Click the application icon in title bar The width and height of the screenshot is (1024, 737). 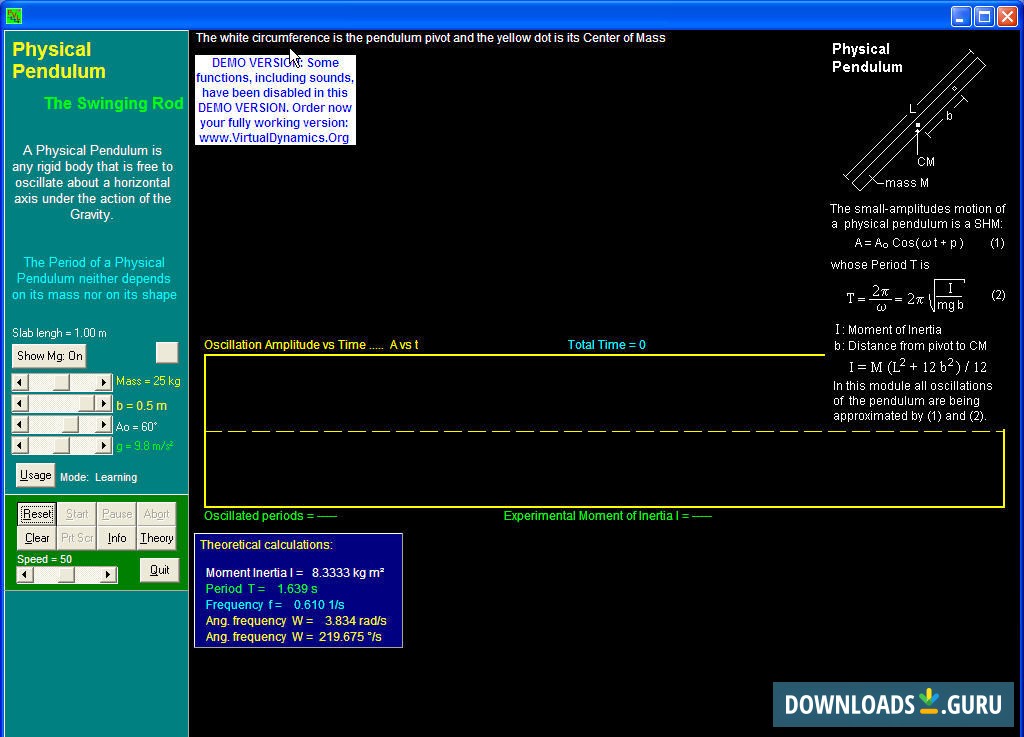(14, 16)
